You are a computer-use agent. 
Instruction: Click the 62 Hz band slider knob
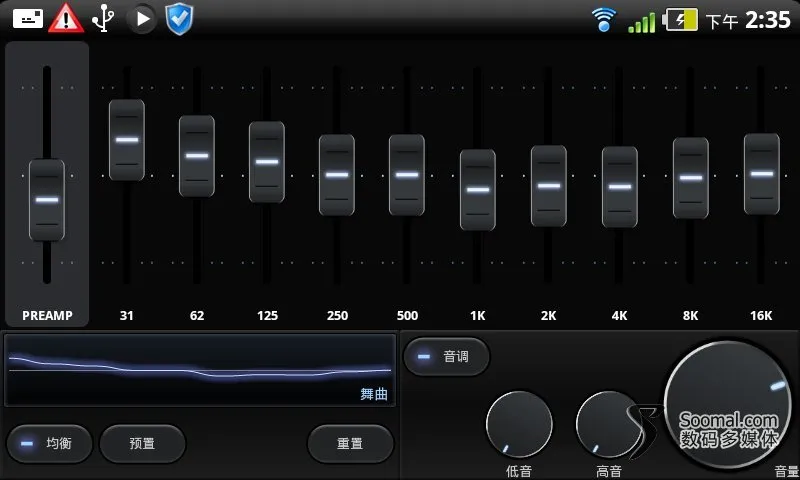[197, 156]
